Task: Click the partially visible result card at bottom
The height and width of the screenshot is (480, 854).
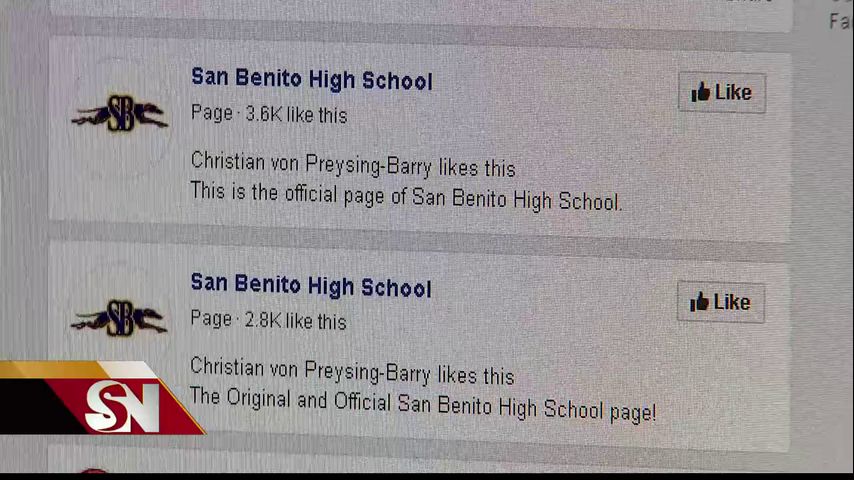Action: coord(419,458)
